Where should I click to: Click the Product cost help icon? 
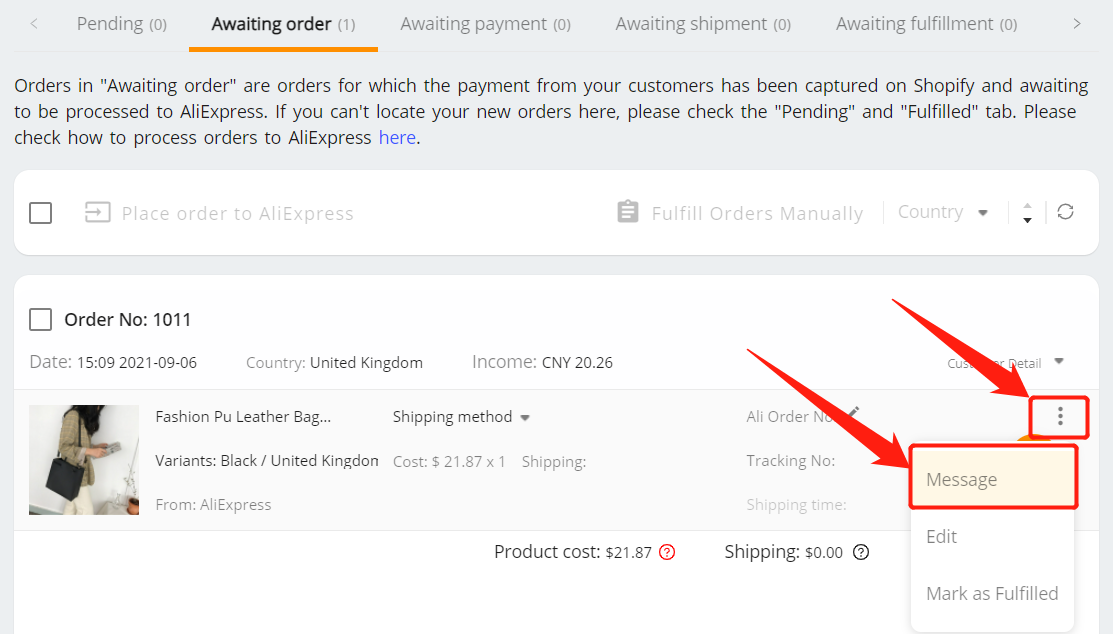tap(667, 552)
